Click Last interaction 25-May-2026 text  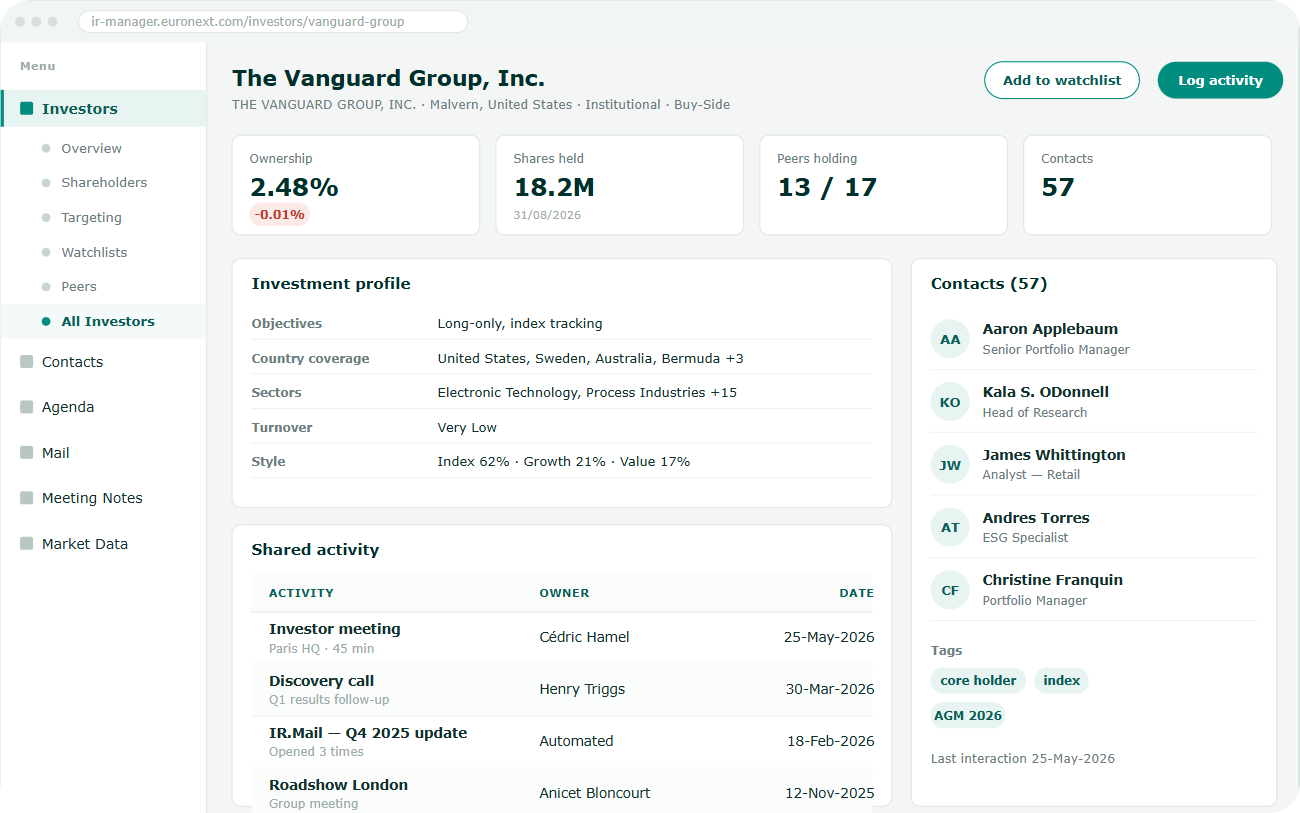[1023, 759]
